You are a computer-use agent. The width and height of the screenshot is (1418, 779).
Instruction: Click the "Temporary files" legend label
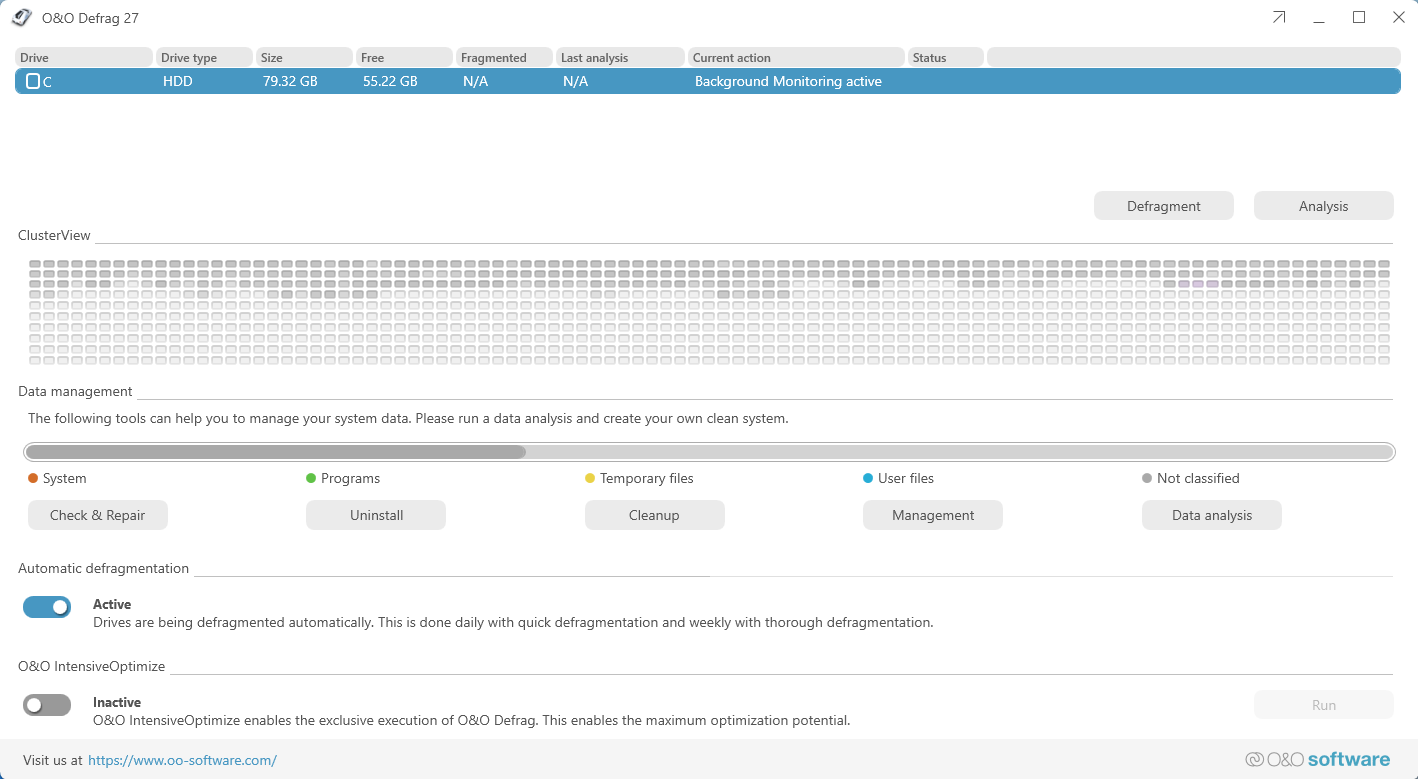[647, 478]
